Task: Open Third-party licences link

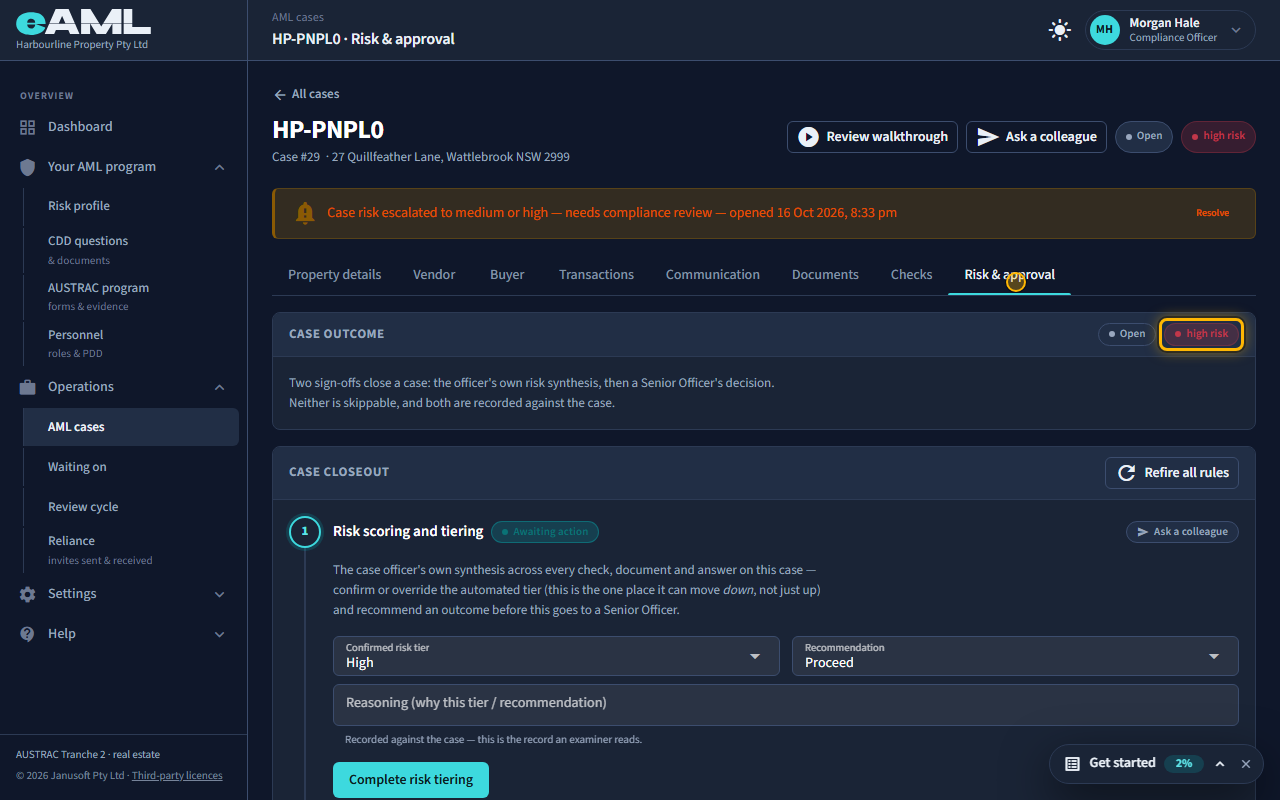Action: tap(177, 776)
